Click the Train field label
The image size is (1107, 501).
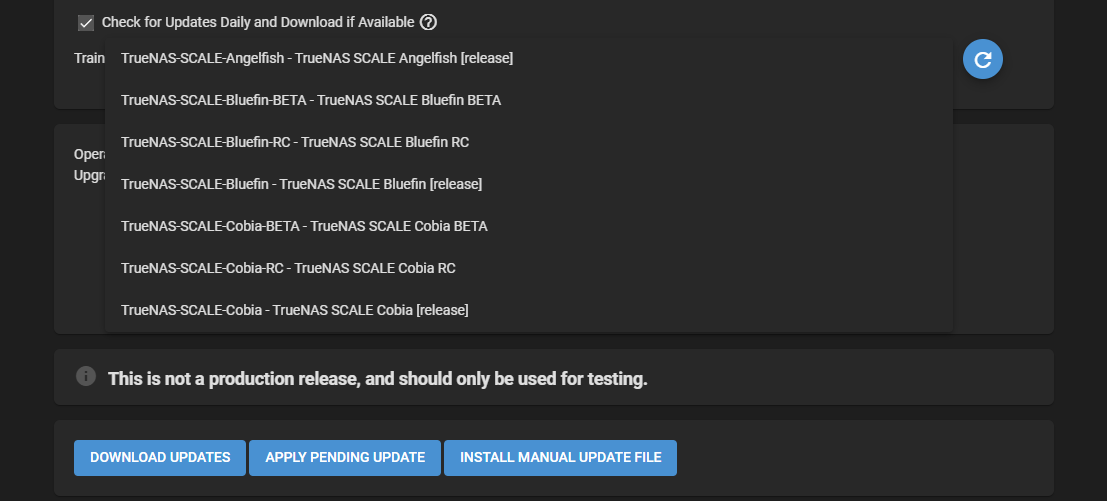point(90,58)
